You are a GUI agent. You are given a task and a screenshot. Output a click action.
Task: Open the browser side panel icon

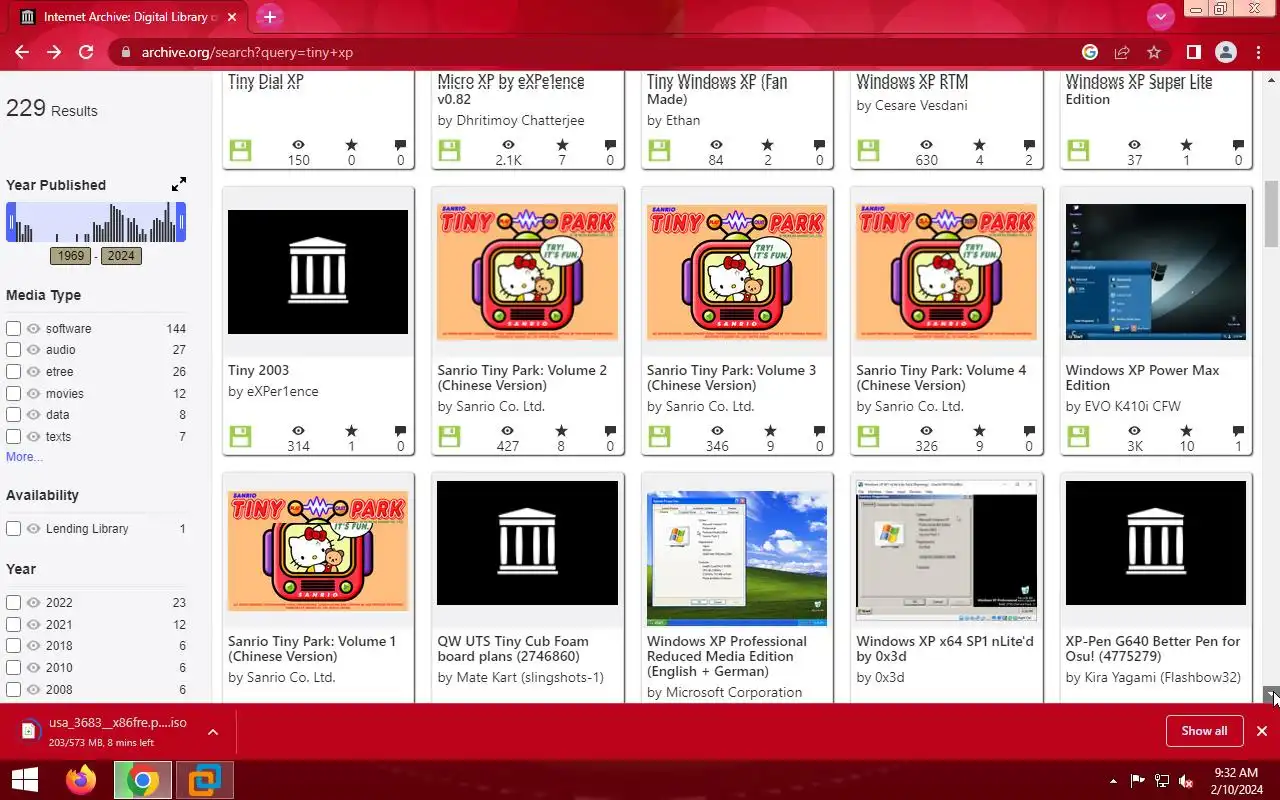pyautogui.click(x=1193, y=52)
